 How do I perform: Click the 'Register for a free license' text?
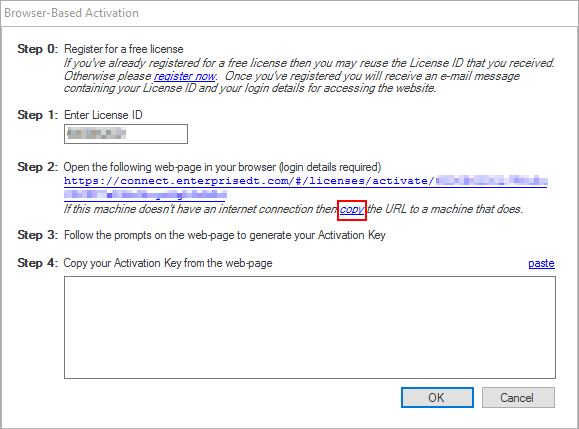pyautogui.click(x=124, y=49)
